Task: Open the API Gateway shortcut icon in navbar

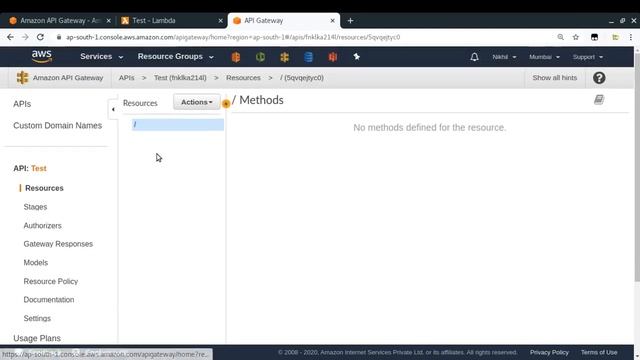Action: tap(284, 57)
